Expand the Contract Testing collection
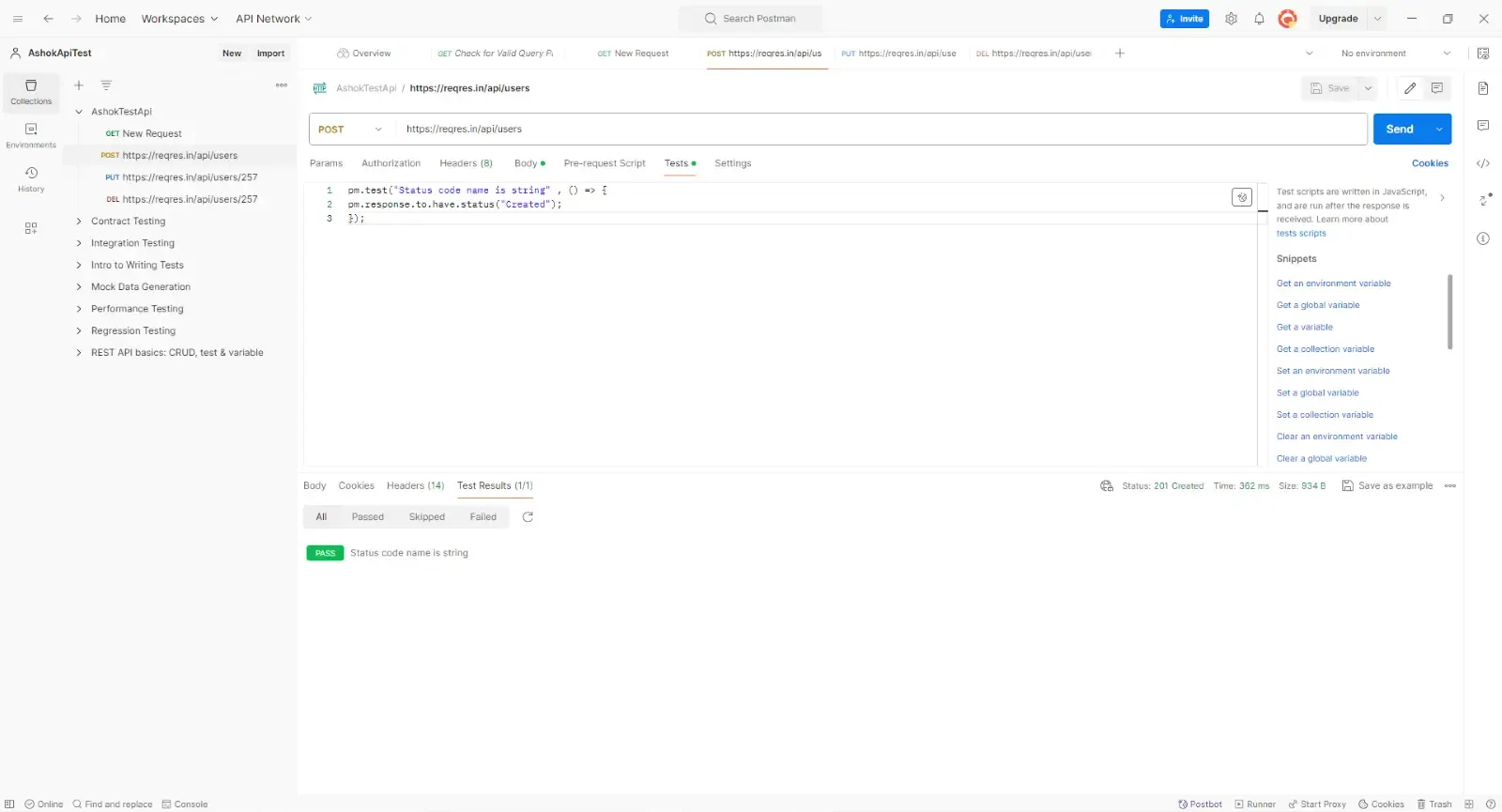1502x812 pixels. [79, 222]
